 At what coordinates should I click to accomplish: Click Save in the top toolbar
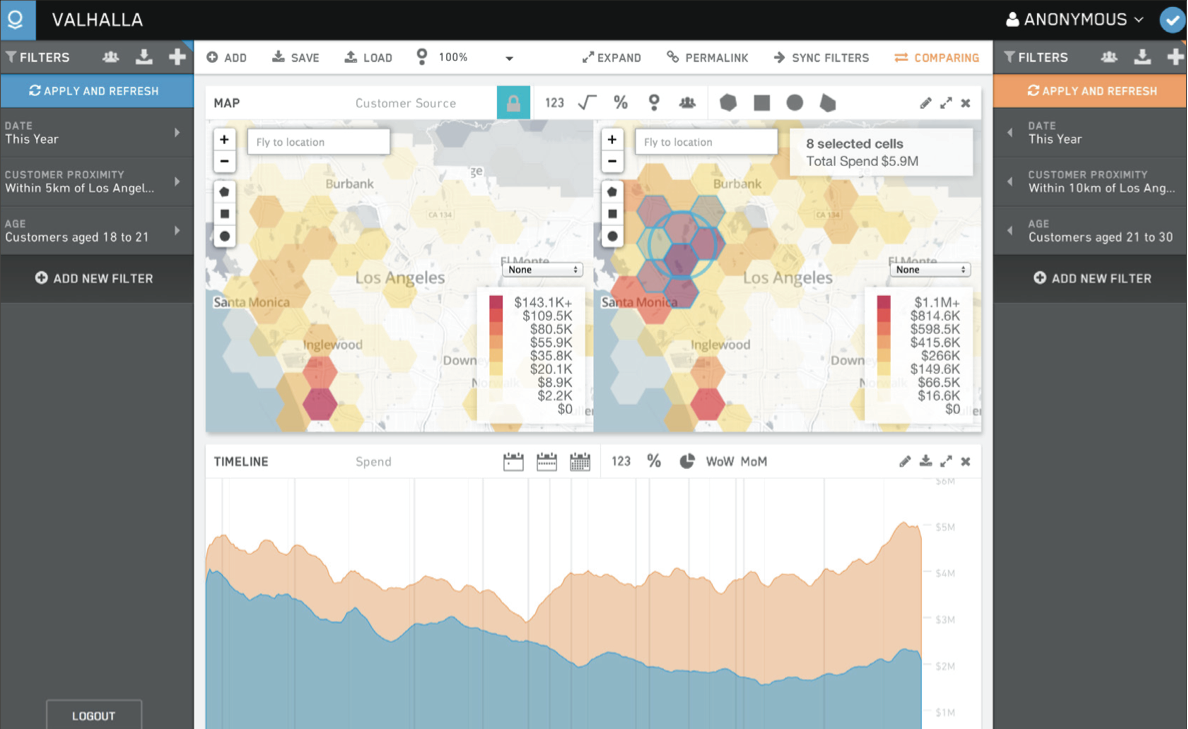(295, 58)
